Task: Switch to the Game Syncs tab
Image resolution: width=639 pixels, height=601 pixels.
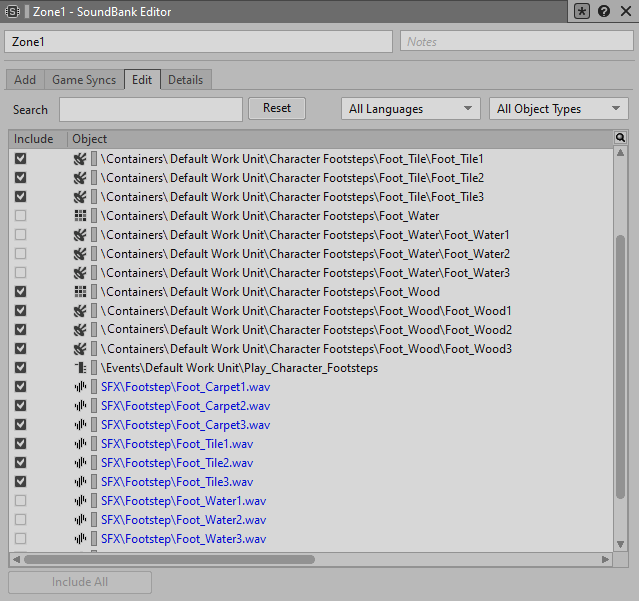Action: 84,80
